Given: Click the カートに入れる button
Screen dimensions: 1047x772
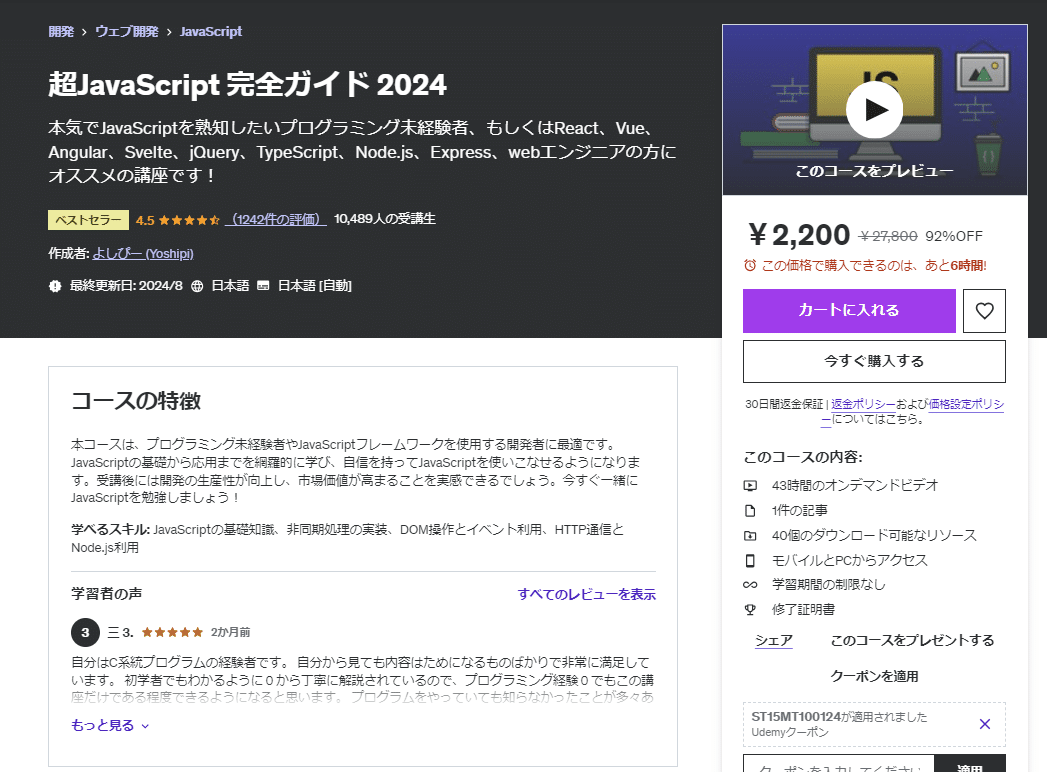Looking at the screenshot, I should pyautogui.click(x=849, y=311).
